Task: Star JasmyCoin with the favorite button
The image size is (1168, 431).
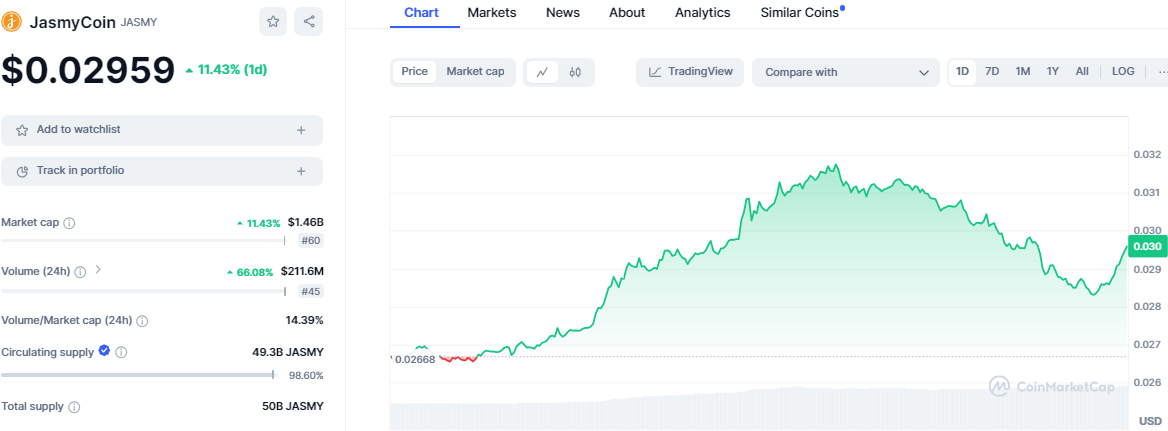Action: [273, 22]
